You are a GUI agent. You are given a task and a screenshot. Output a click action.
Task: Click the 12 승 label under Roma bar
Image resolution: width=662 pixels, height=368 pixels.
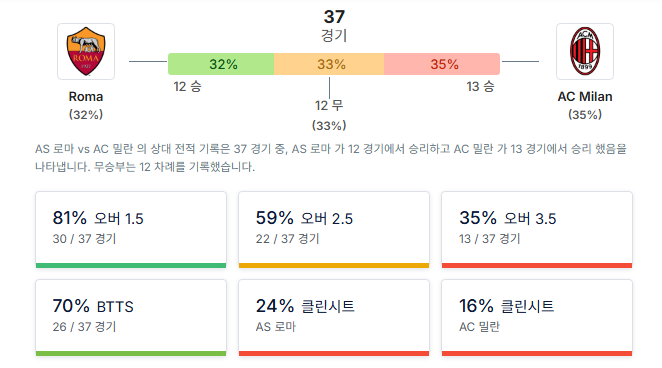tap(187, 87)
